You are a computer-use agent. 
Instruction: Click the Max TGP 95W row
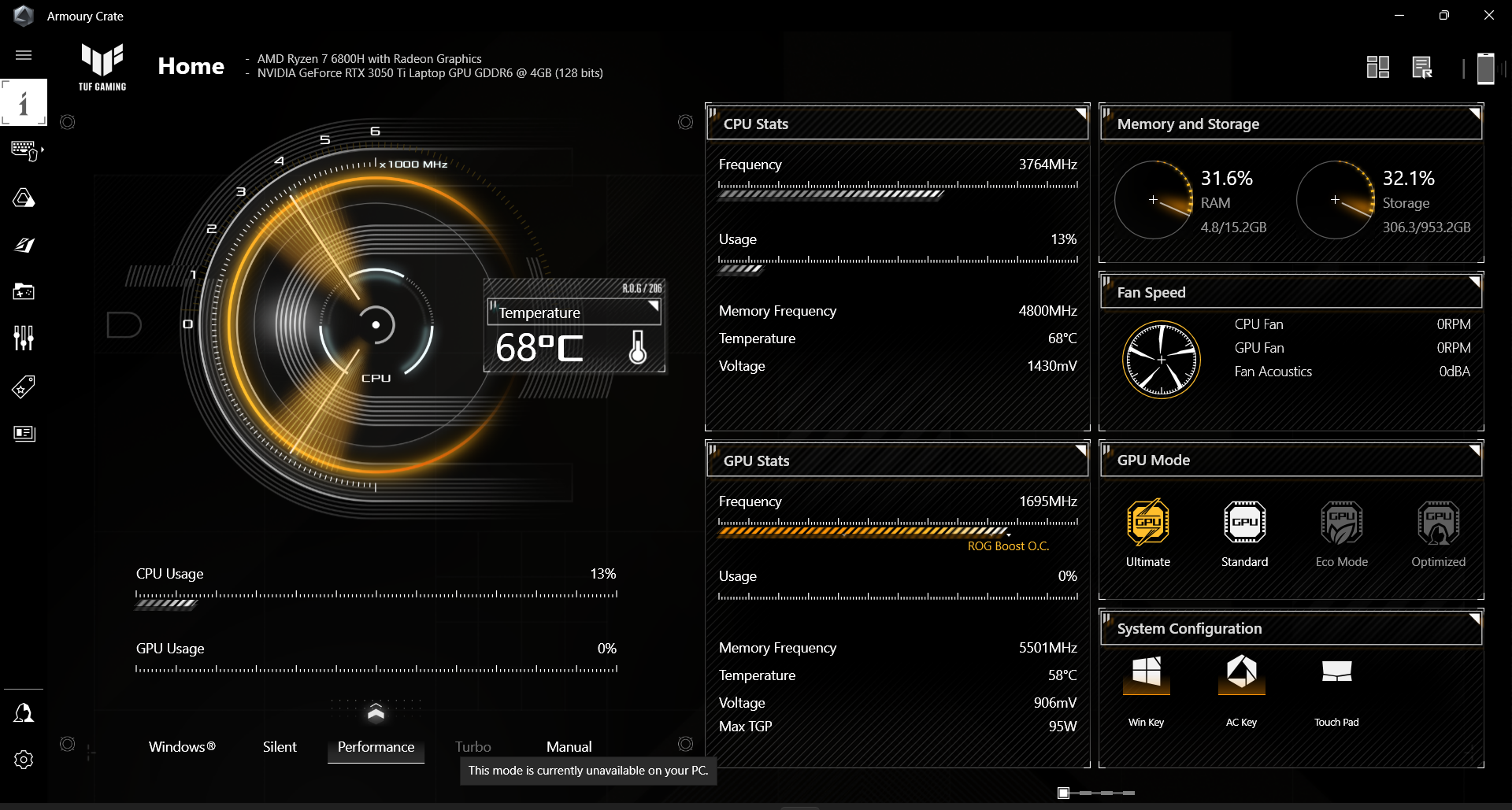[x=898, y=727]
